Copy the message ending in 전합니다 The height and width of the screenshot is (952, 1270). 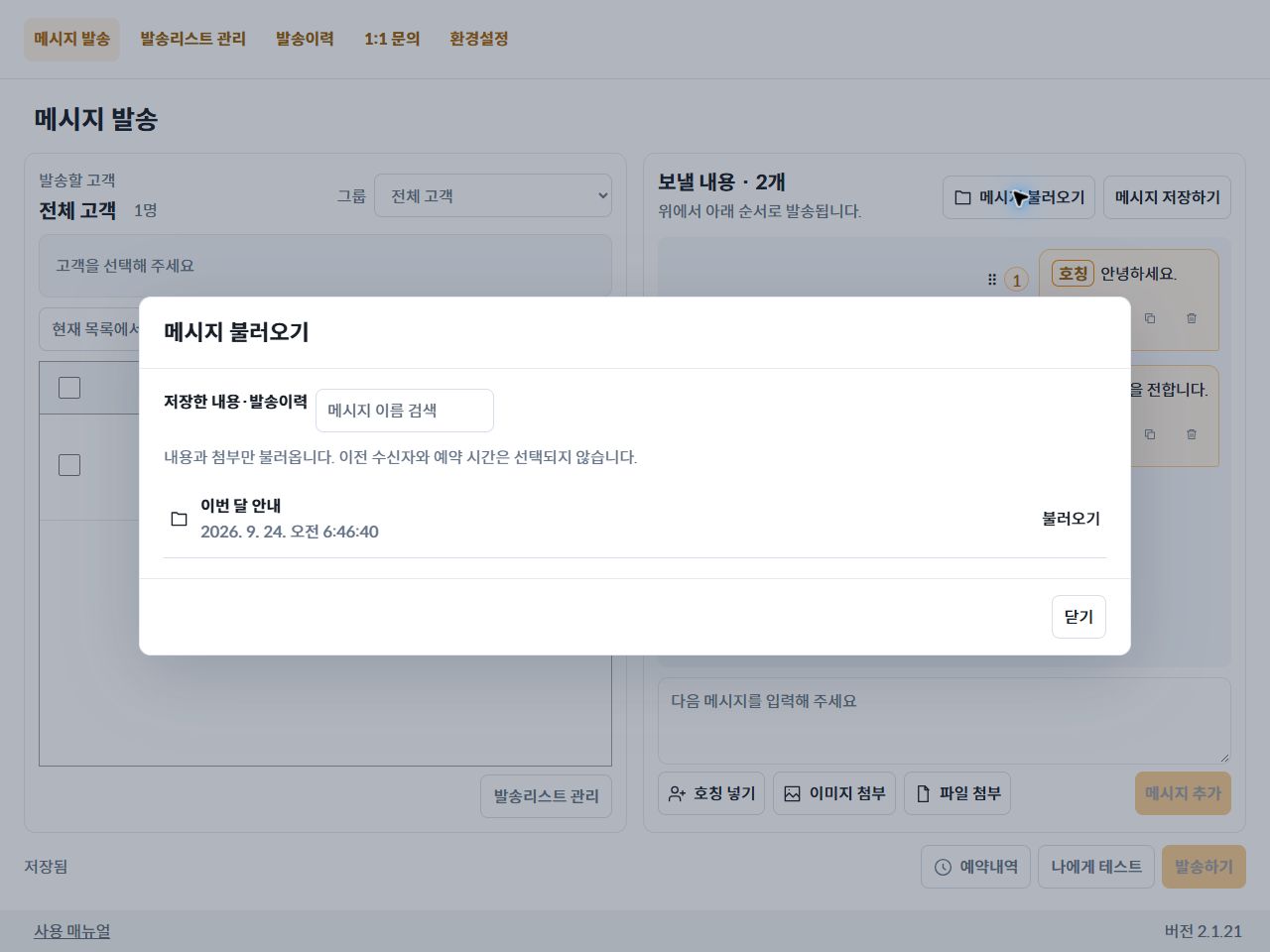pyautogui.click(x=1150, y=434)
